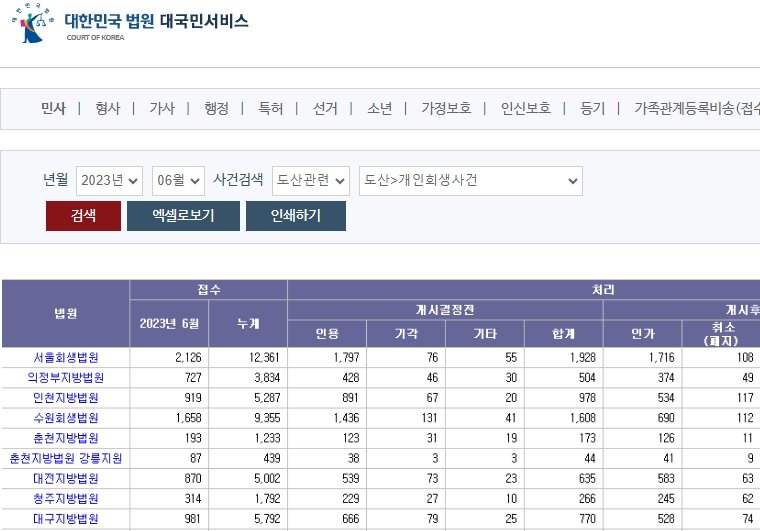
Task: Expand the 2023년 year dropdown
Action: [x=109, y=181]
